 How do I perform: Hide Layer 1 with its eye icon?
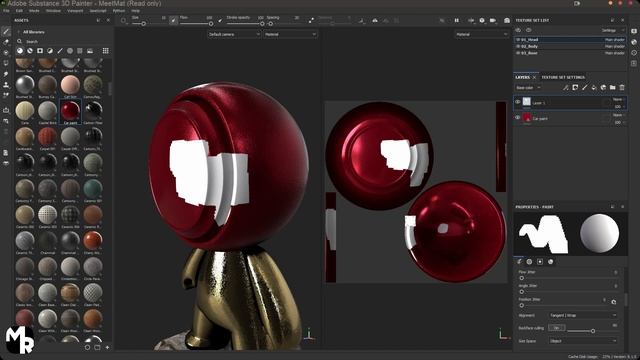[x=518, y=102]
